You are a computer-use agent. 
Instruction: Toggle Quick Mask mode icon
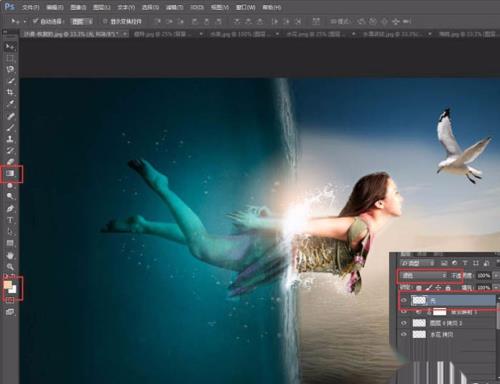click(x=10, y=300)
